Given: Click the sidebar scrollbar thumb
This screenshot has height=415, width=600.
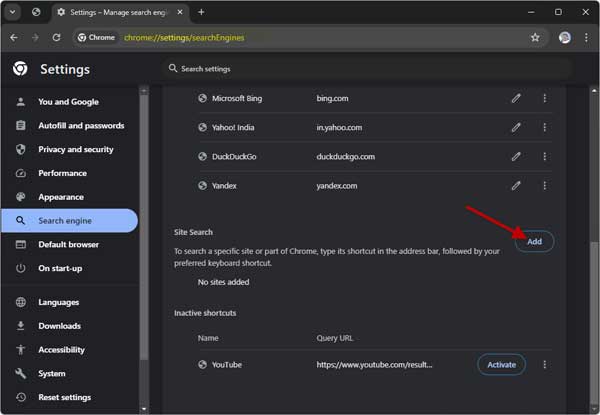Looking at the screenshot, I should 144,226.
